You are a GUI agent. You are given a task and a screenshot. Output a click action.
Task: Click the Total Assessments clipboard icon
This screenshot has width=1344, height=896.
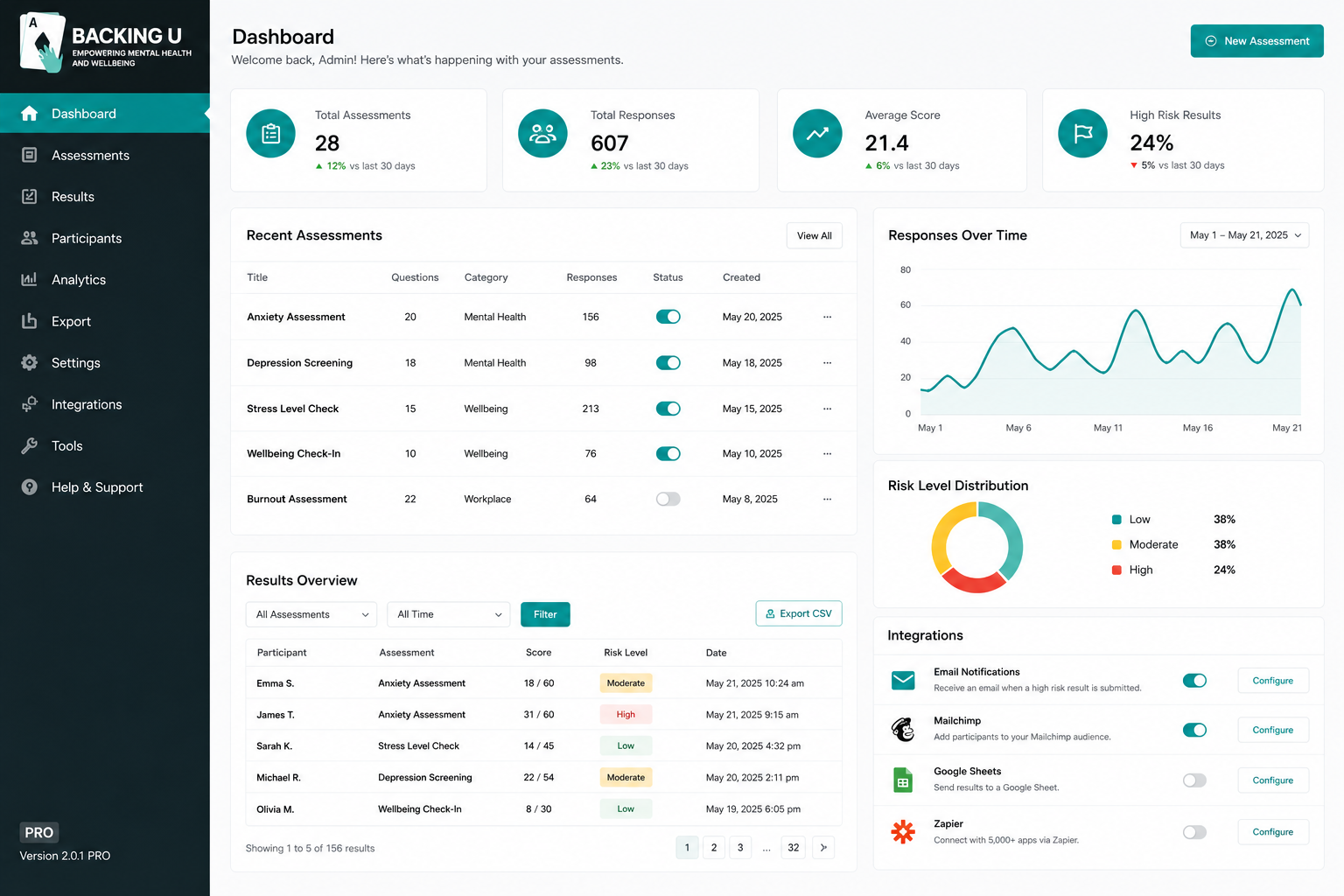tap(271, 133)
